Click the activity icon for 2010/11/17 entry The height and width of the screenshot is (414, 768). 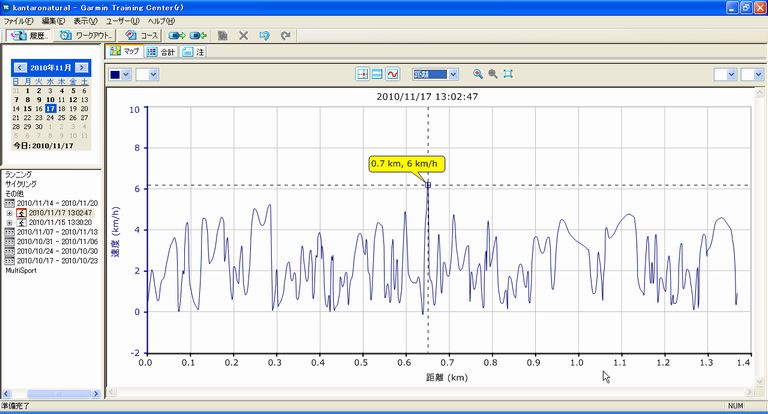pos(21,213)
